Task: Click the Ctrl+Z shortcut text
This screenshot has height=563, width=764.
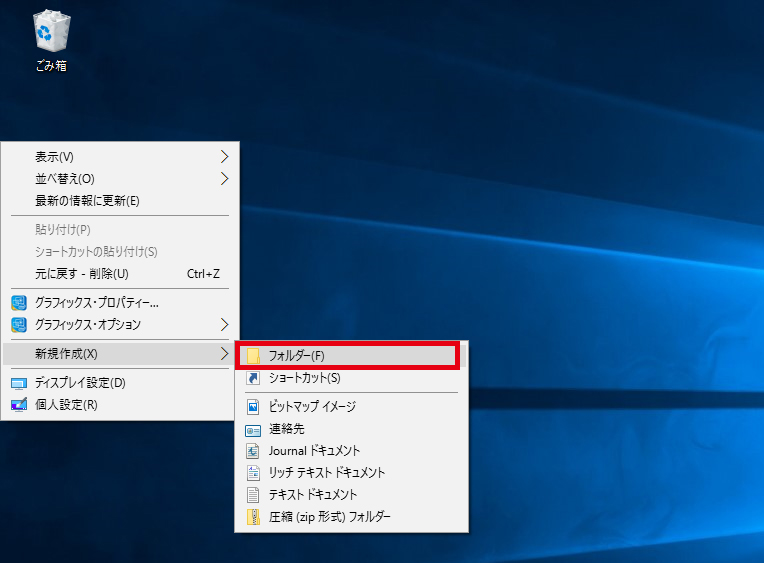Action: point(203,274)
